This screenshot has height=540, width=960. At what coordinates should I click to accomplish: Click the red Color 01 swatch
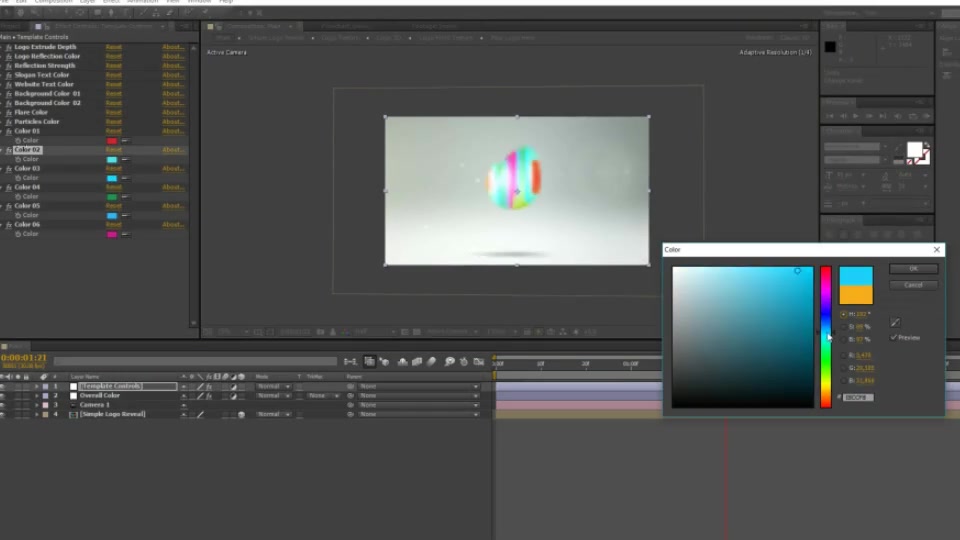(111, 141)
